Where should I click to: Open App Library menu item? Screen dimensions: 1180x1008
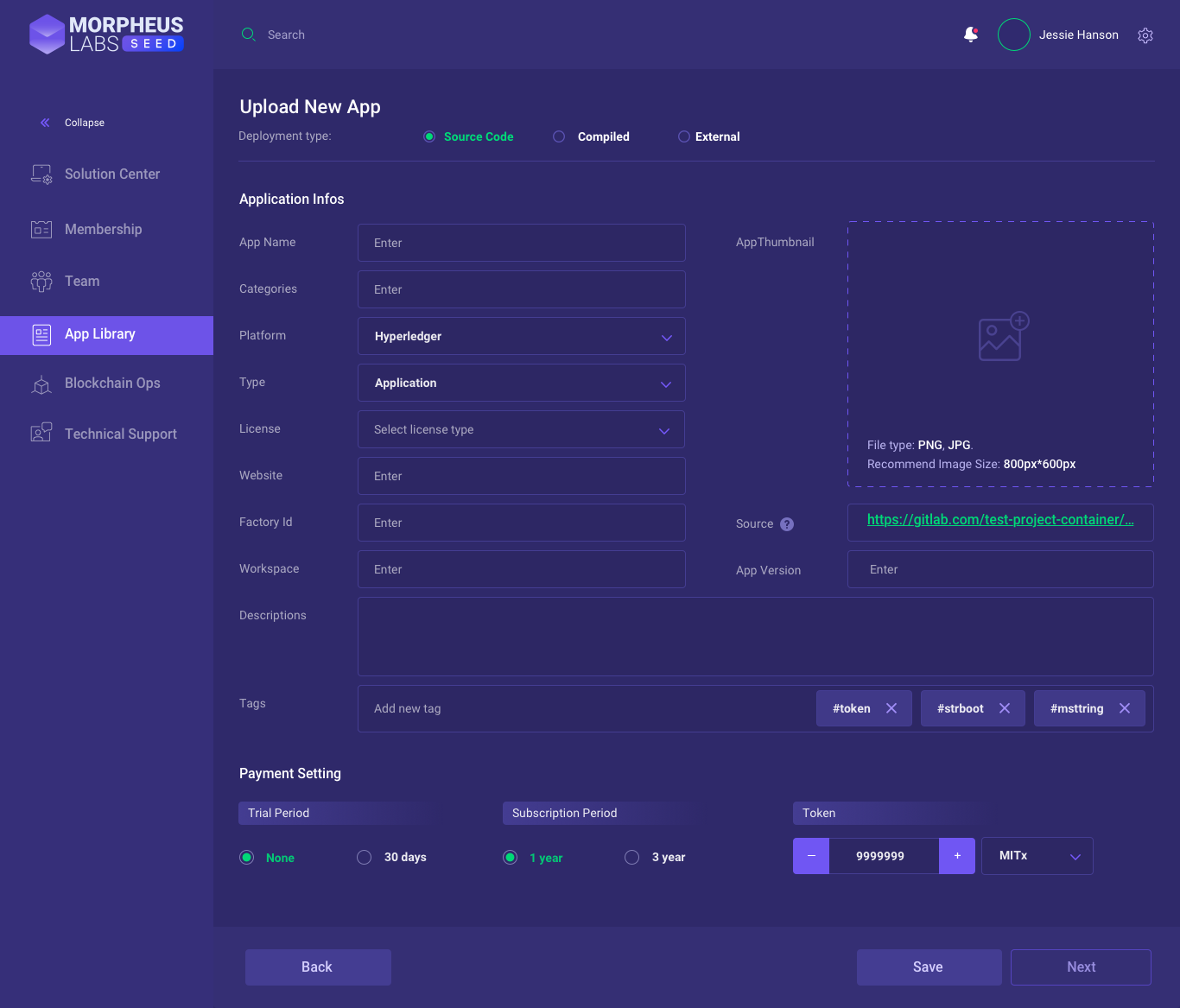[x=106, y=335]
